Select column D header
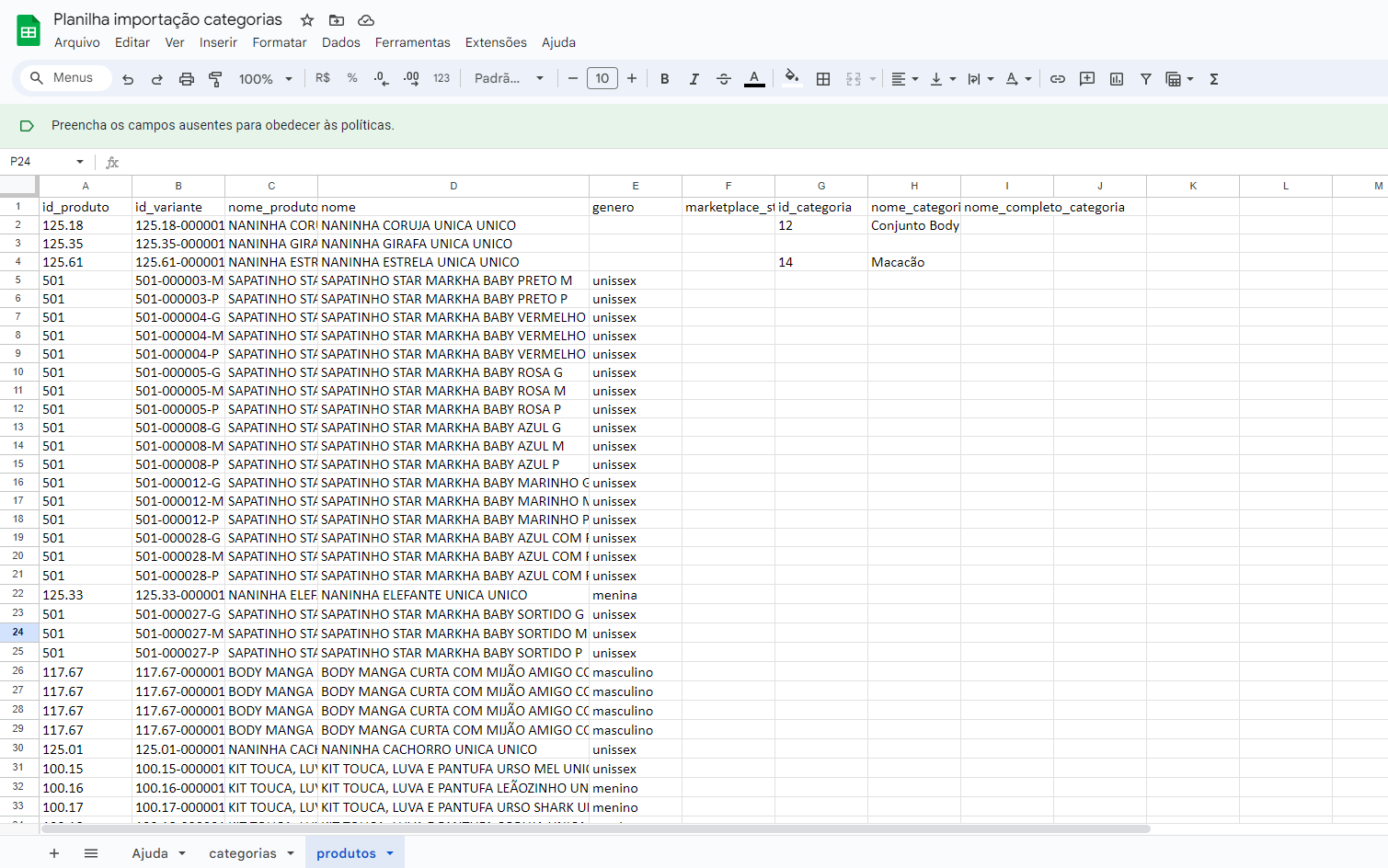Viewport: 1388px width, 868px height. 453,186
